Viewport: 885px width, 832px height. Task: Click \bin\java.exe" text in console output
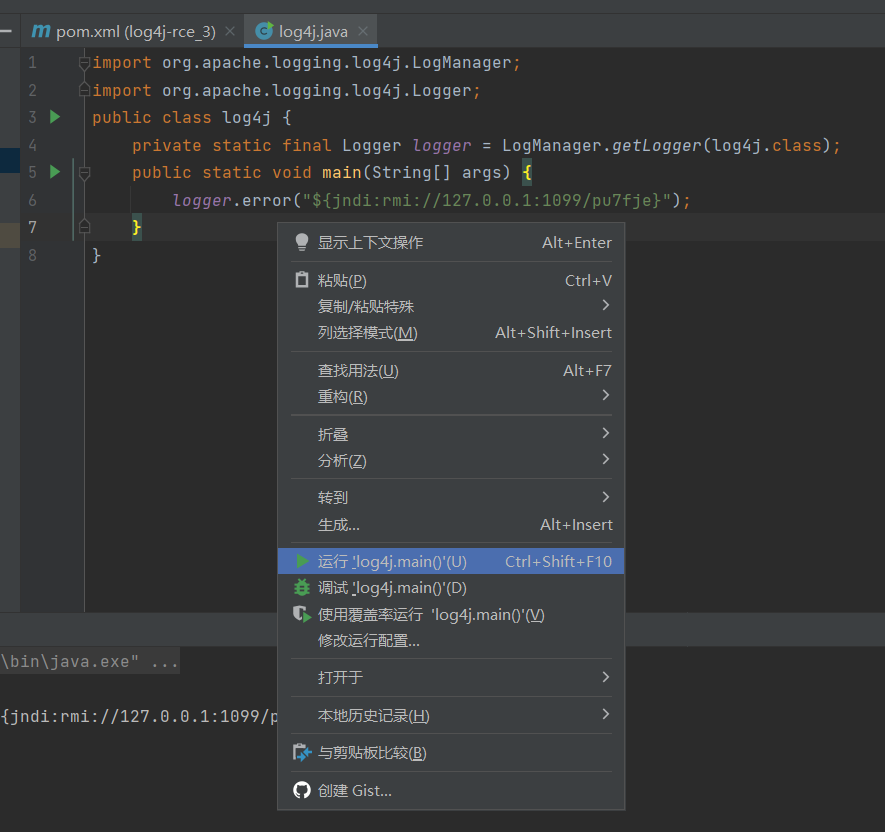tap(70, 662)
